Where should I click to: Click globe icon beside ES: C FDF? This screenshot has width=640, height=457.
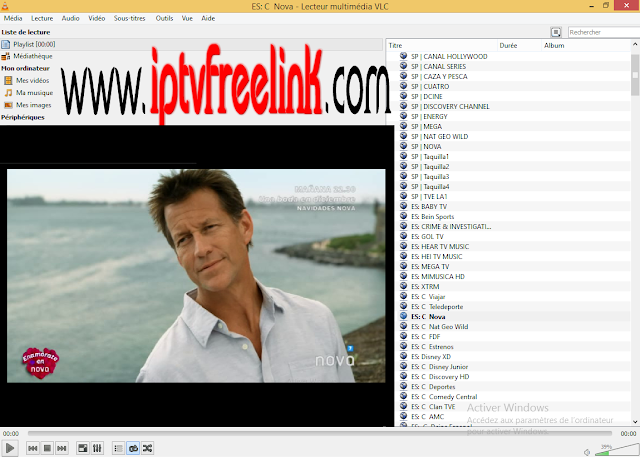(x=403, y=336)
